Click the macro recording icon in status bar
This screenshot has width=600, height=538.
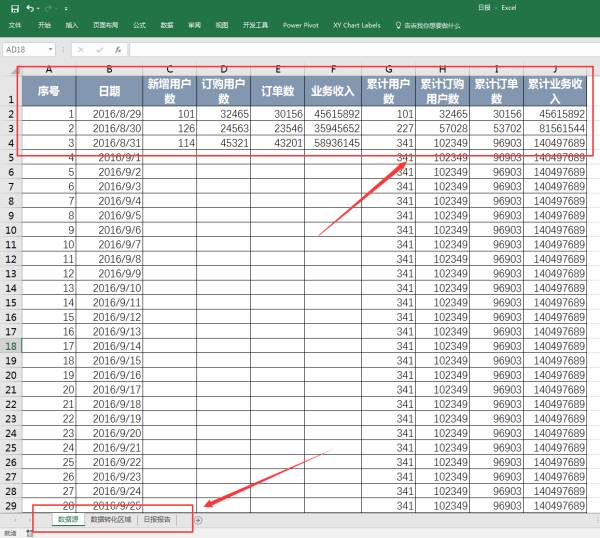tap(29, 533)
